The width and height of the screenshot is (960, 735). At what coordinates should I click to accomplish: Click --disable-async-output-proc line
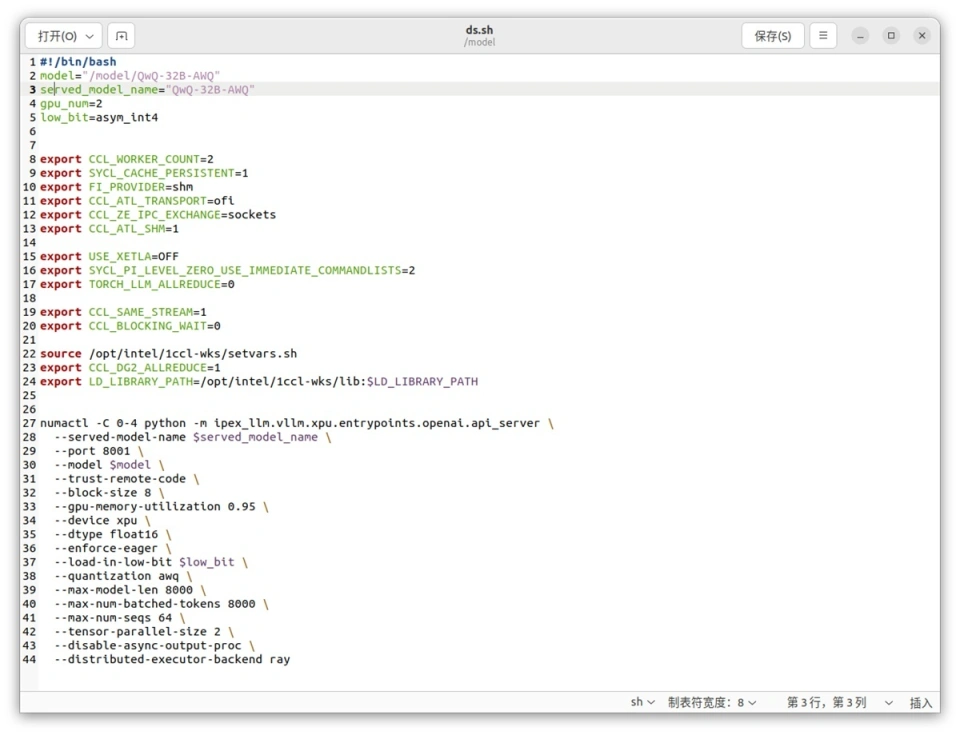tap(154, 646)
